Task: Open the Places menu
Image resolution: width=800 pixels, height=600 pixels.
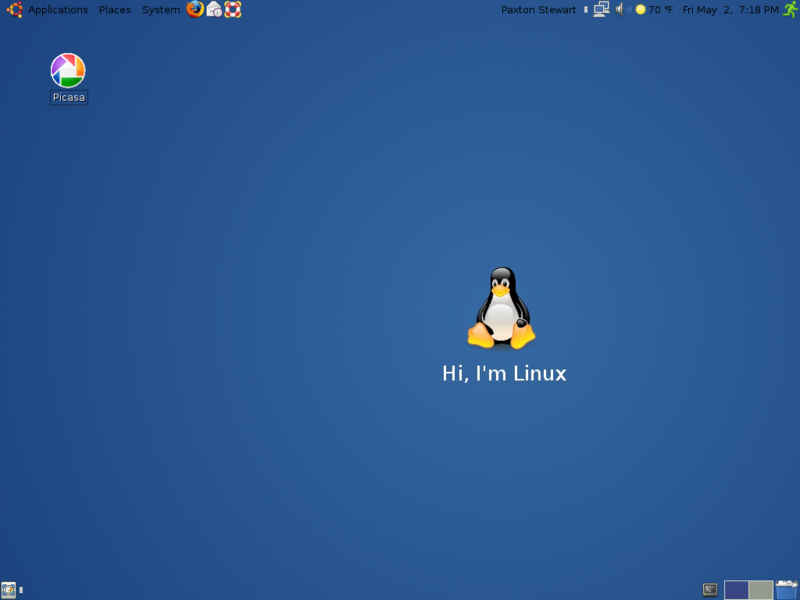Action: click(x=115, y=10)
